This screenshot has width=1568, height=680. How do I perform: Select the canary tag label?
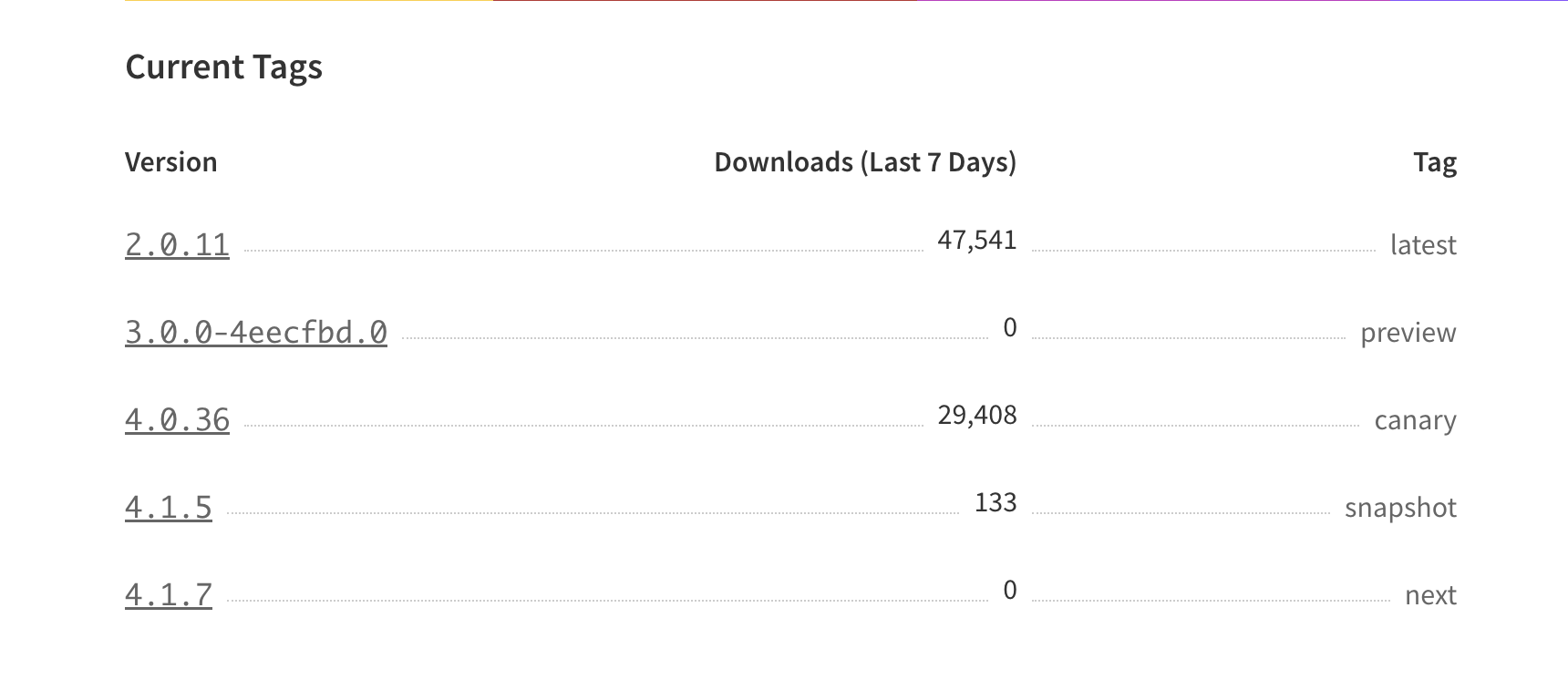1416,420
